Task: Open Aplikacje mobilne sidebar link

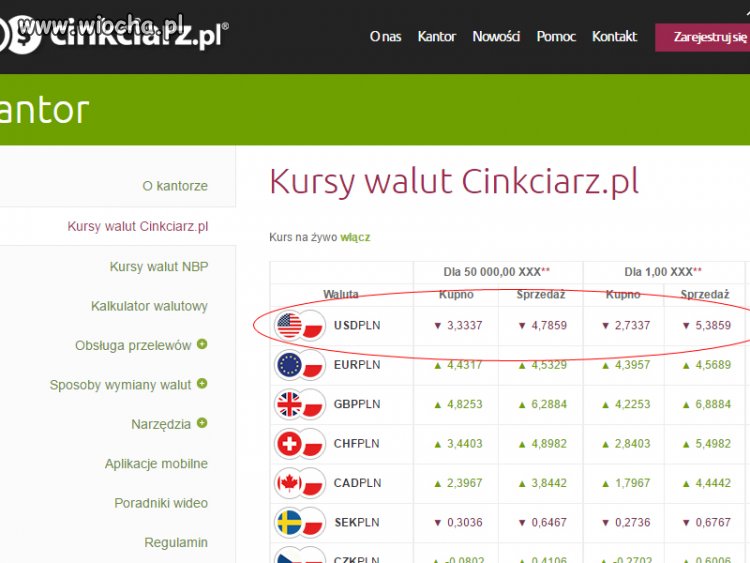Action: 156,464
